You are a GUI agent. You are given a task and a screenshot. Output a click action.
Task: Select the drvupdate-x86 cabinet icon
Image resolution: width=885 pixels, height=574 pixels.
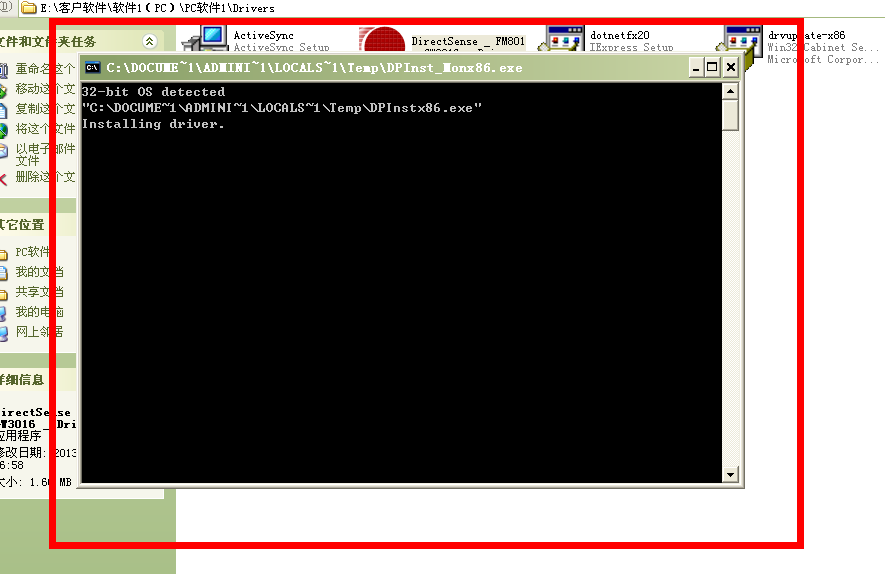click(743, 41)
